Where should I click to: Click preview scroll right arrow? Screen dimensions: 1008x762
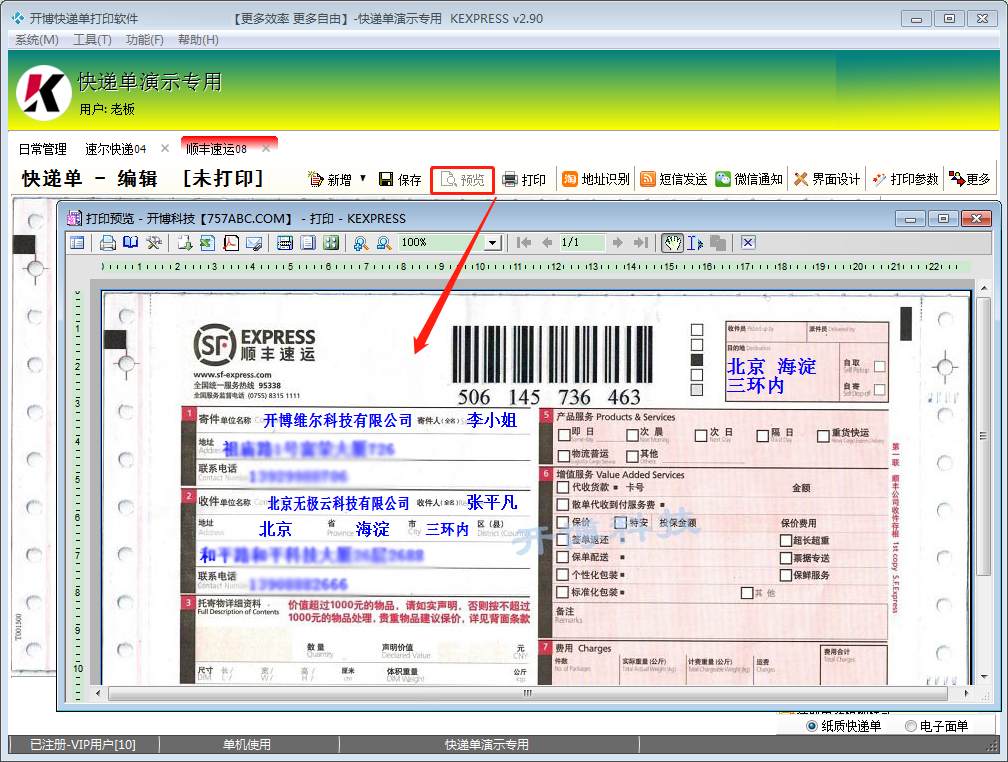point(966,693)
